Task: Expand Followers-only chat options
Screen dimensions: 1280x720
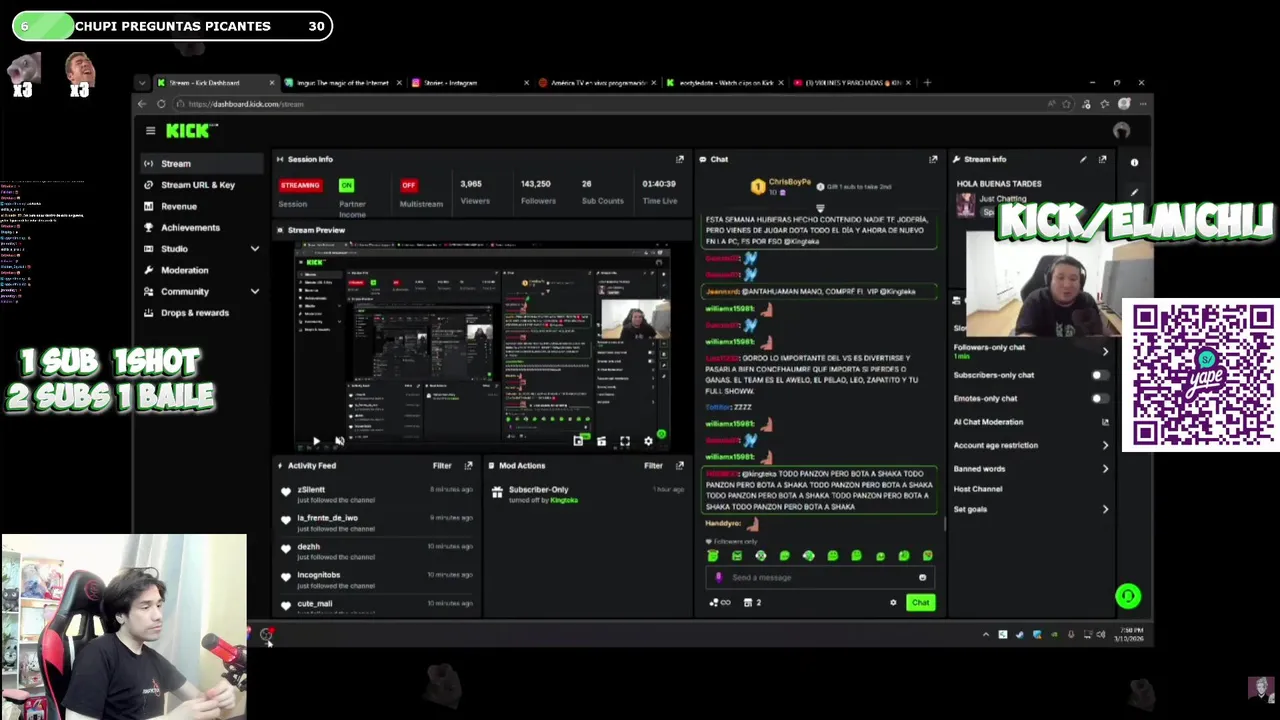Action: pyautogui.click(x=1105, y=351)
